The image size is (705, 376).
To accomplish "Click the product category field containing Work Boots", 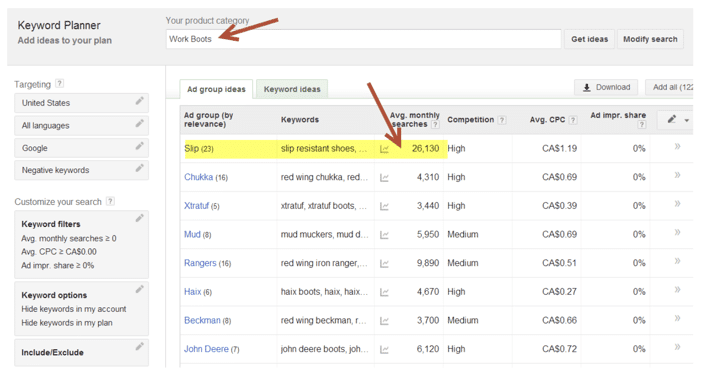I will point(363,39).
